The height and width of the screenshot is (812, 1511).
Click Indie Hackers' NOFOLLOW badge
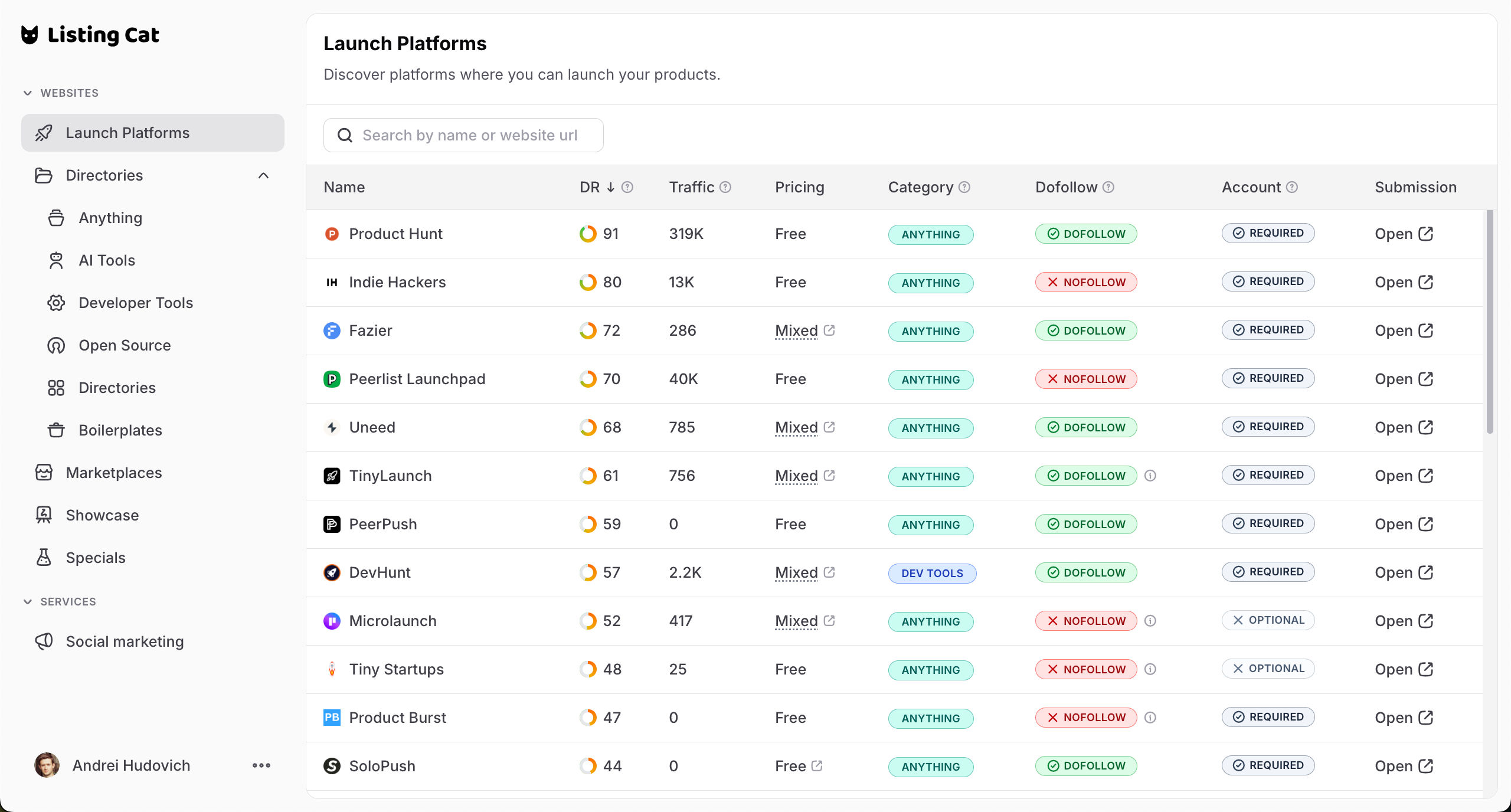click(1086, 283)
